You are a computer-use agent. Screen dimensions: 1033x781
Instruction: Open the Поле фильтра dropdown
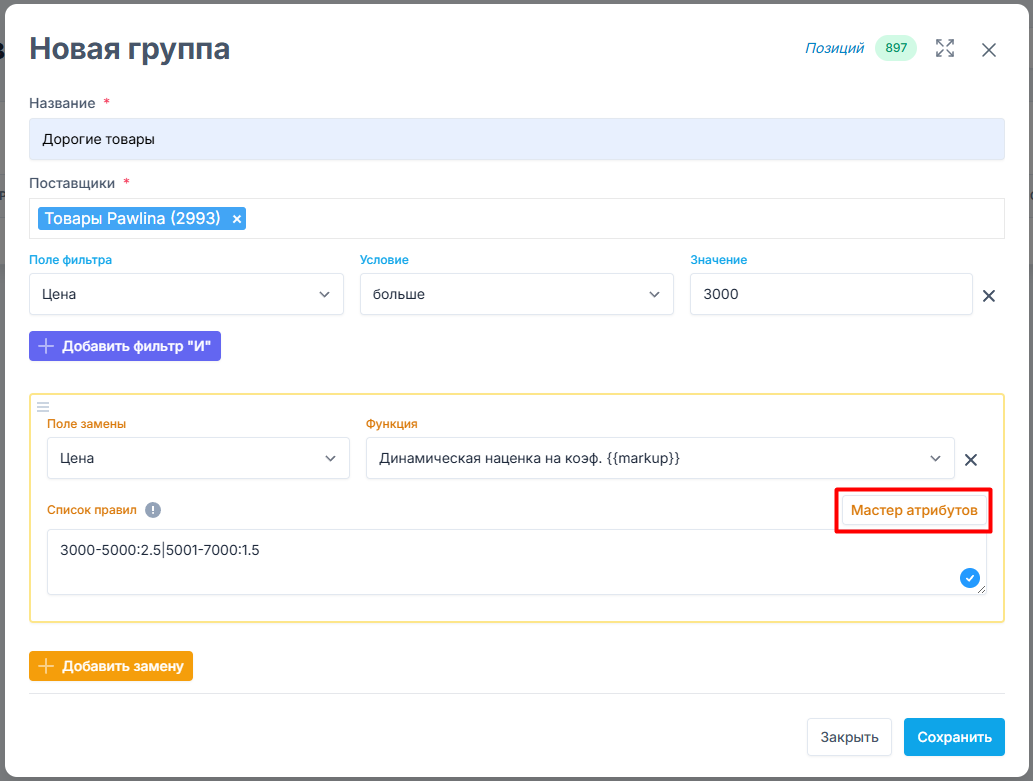[186, 294]
